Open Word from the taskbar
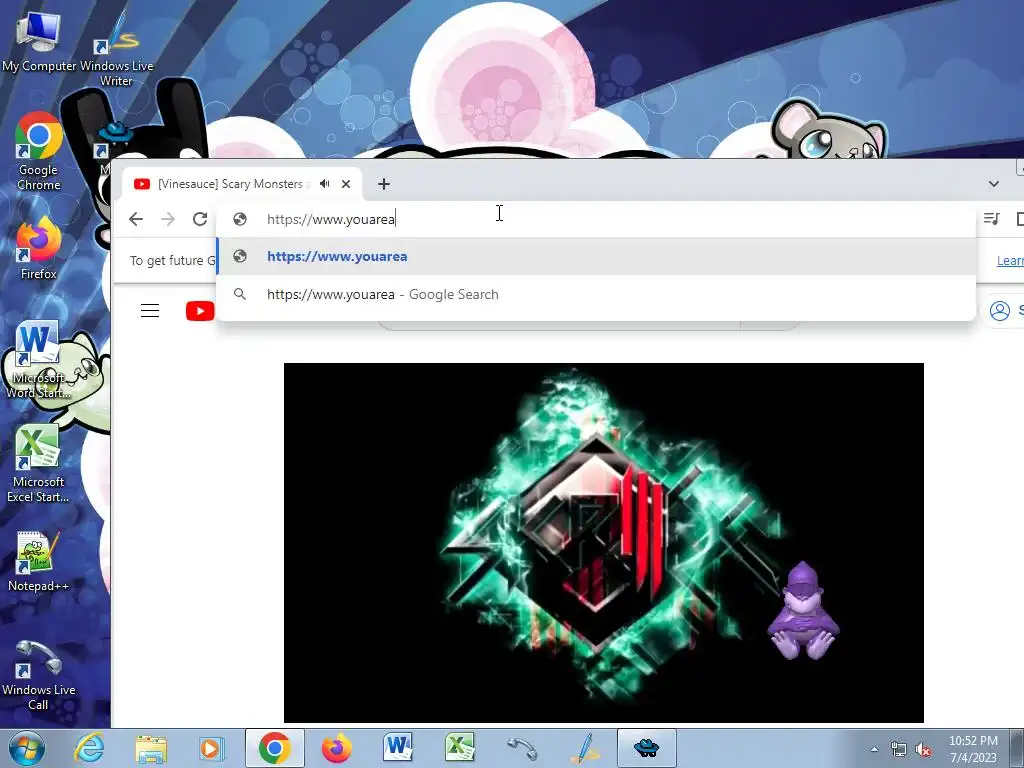The width and height of the screenshot is (1024, 768). pyautogui.click(x=398, y=748)
